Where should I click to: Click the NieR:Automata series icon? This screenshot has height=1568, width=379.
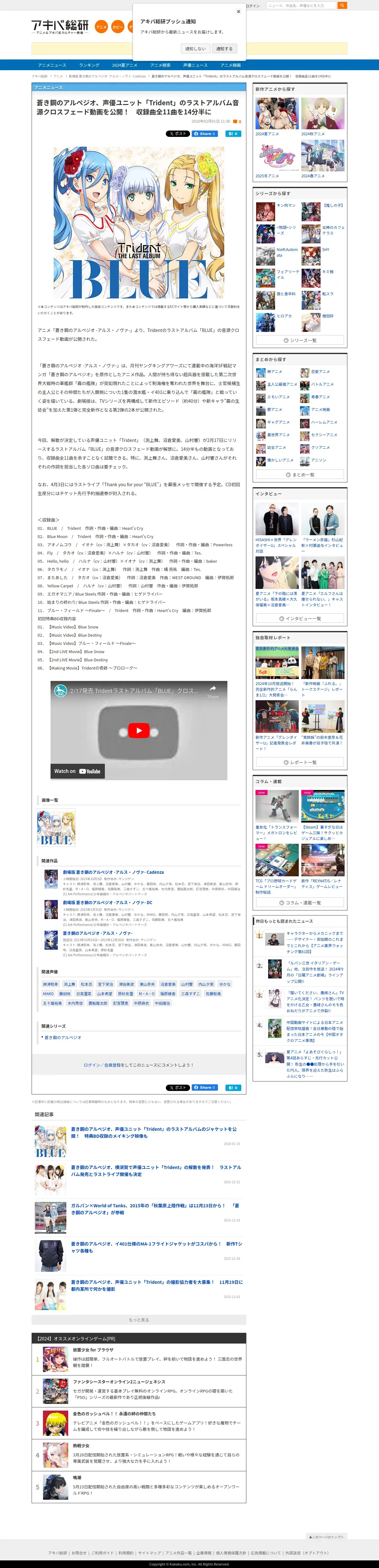pos(265,256)
